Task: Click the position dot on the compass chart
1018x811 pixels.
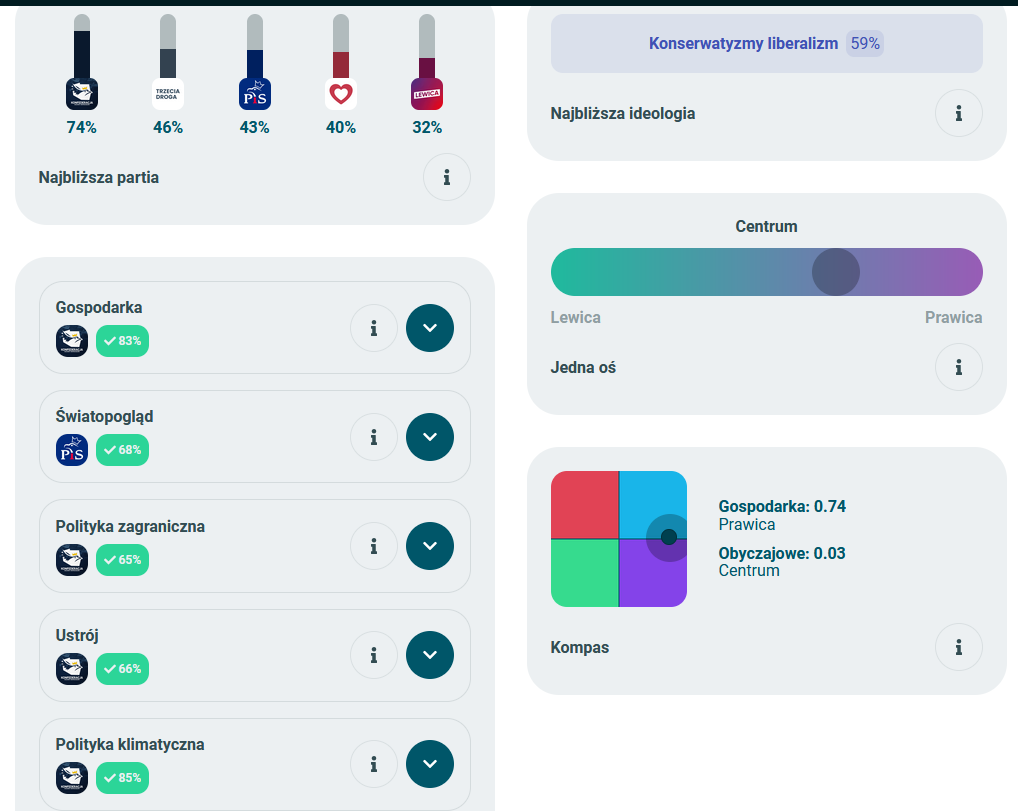Action: pos(669,537)
